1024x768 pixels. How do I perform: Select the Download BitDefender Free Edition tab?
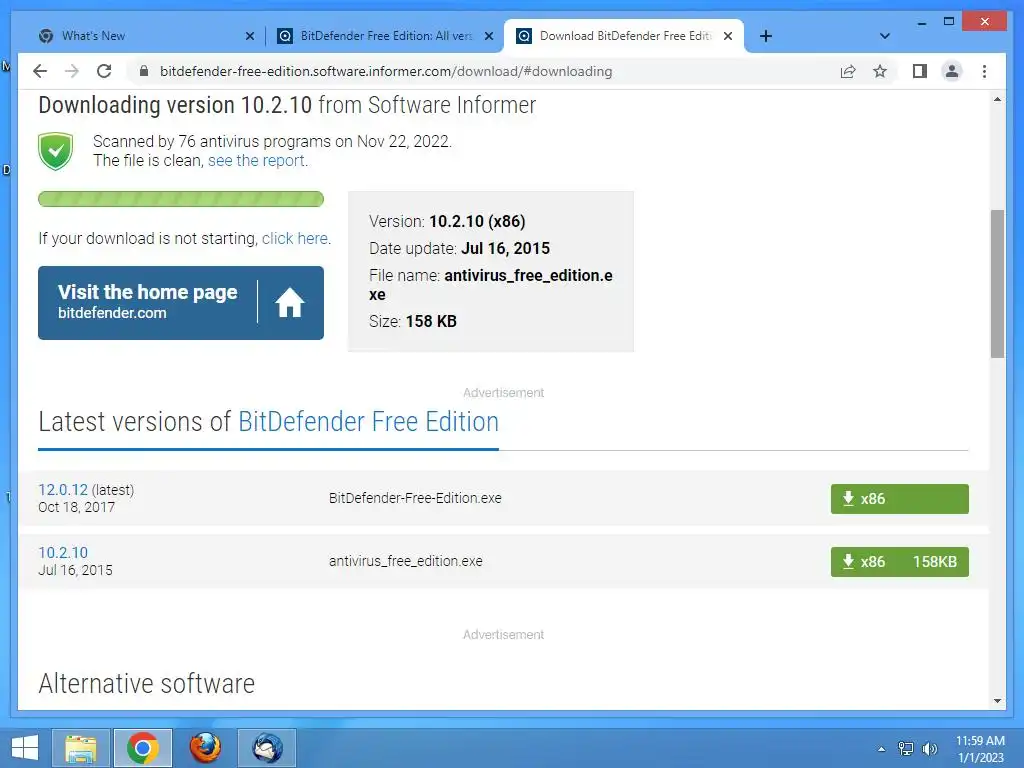[626, 36]
